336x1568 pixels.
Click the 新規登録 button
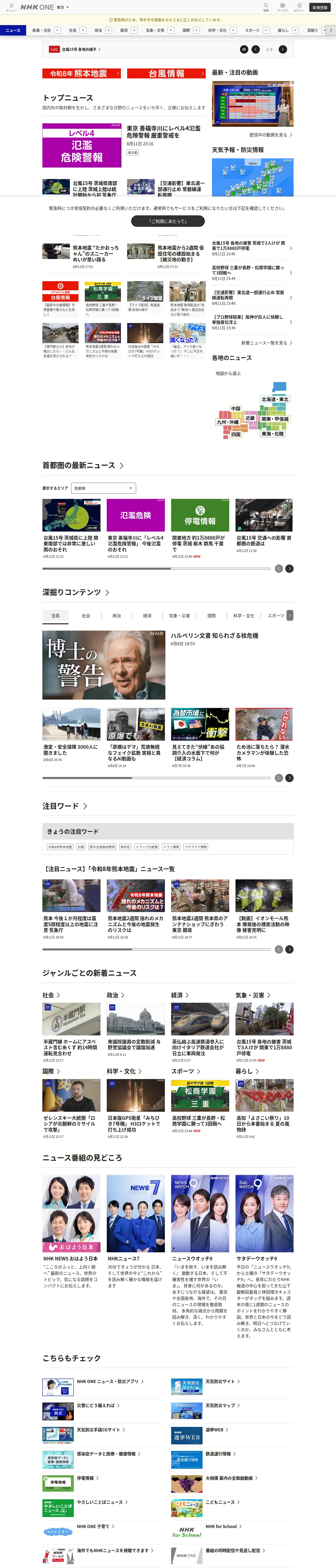320,7
